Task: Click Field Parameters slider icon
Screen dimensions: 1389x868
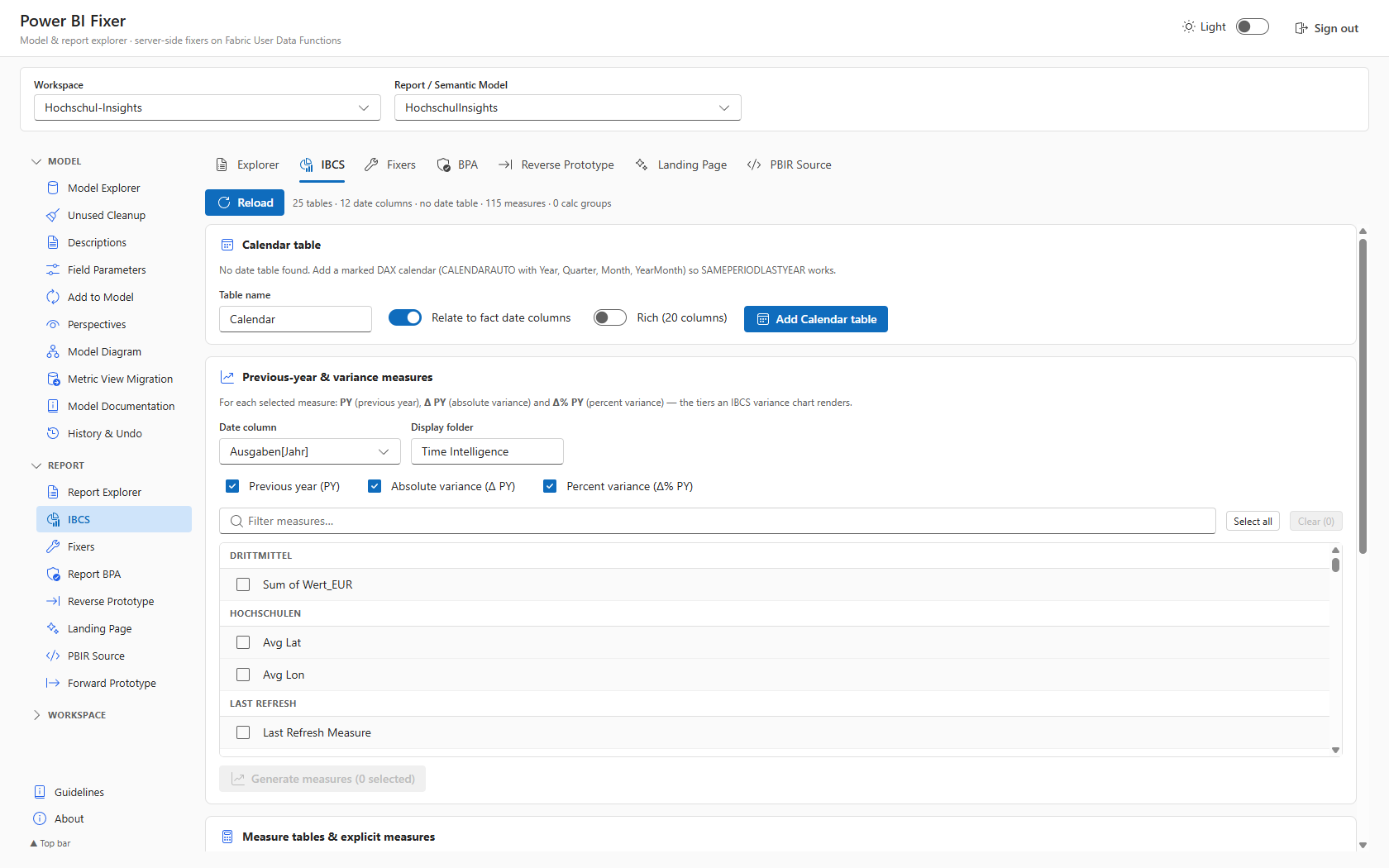Action: click(53, 269)
